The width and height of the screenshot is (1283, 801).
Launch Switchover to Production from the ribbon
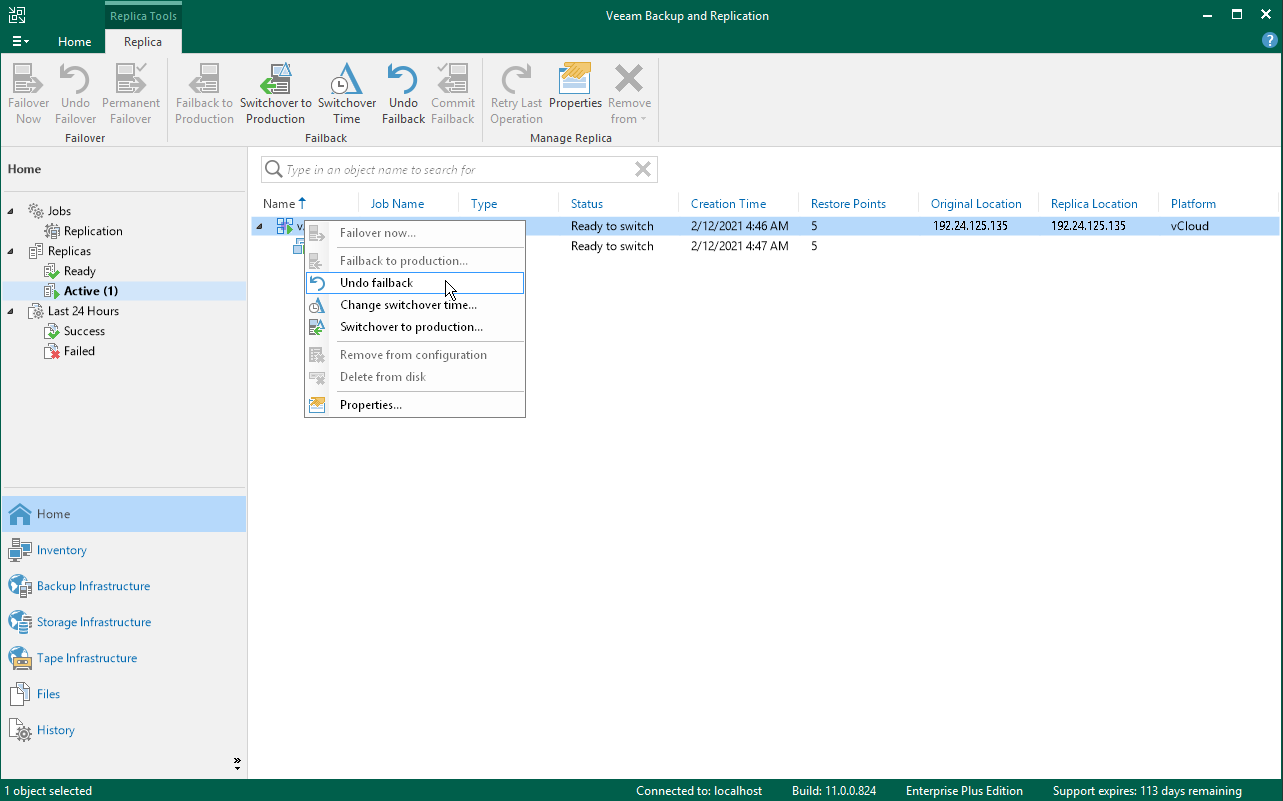point(276,95)
